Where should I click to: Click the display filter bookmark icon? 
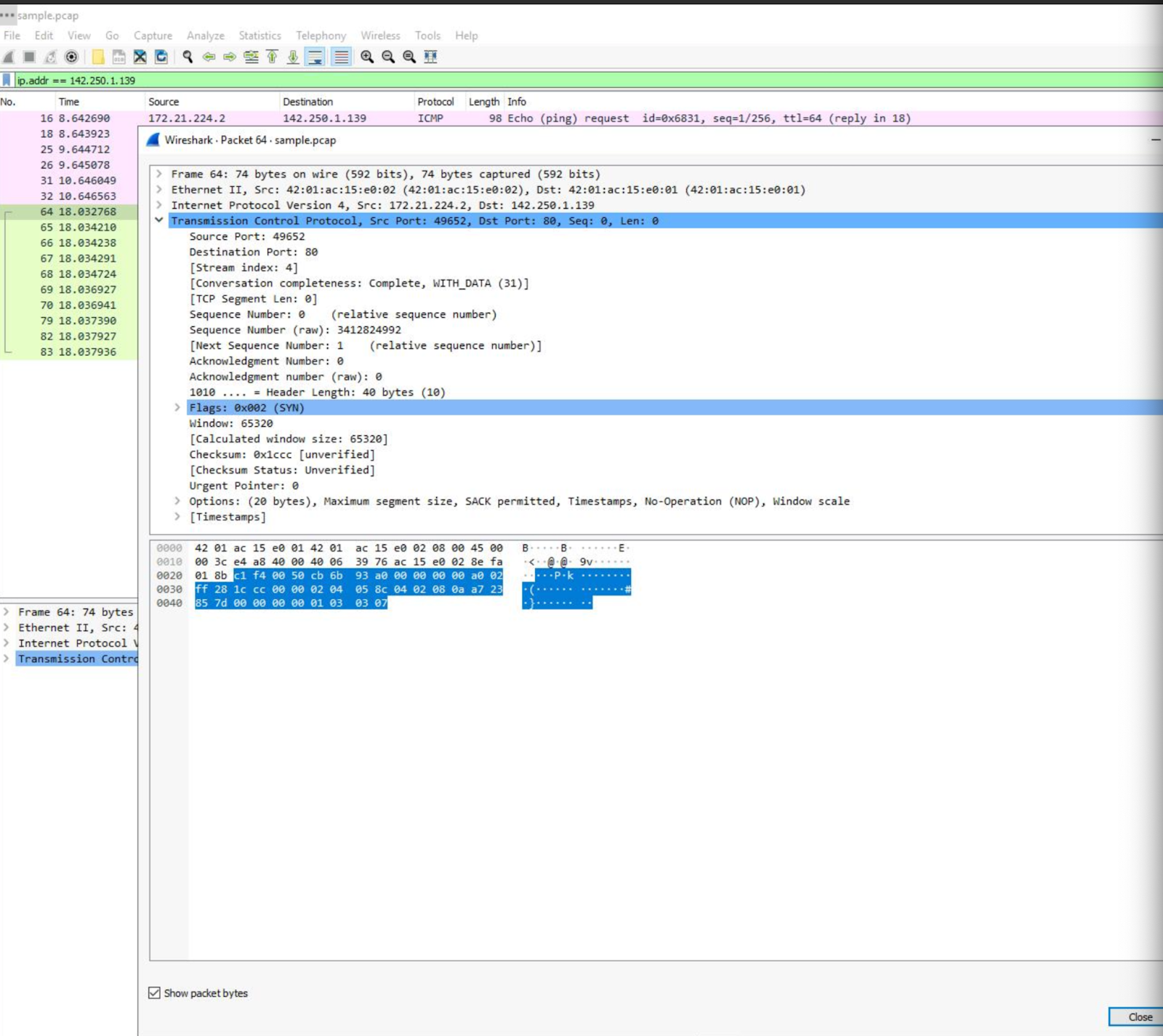7,80
